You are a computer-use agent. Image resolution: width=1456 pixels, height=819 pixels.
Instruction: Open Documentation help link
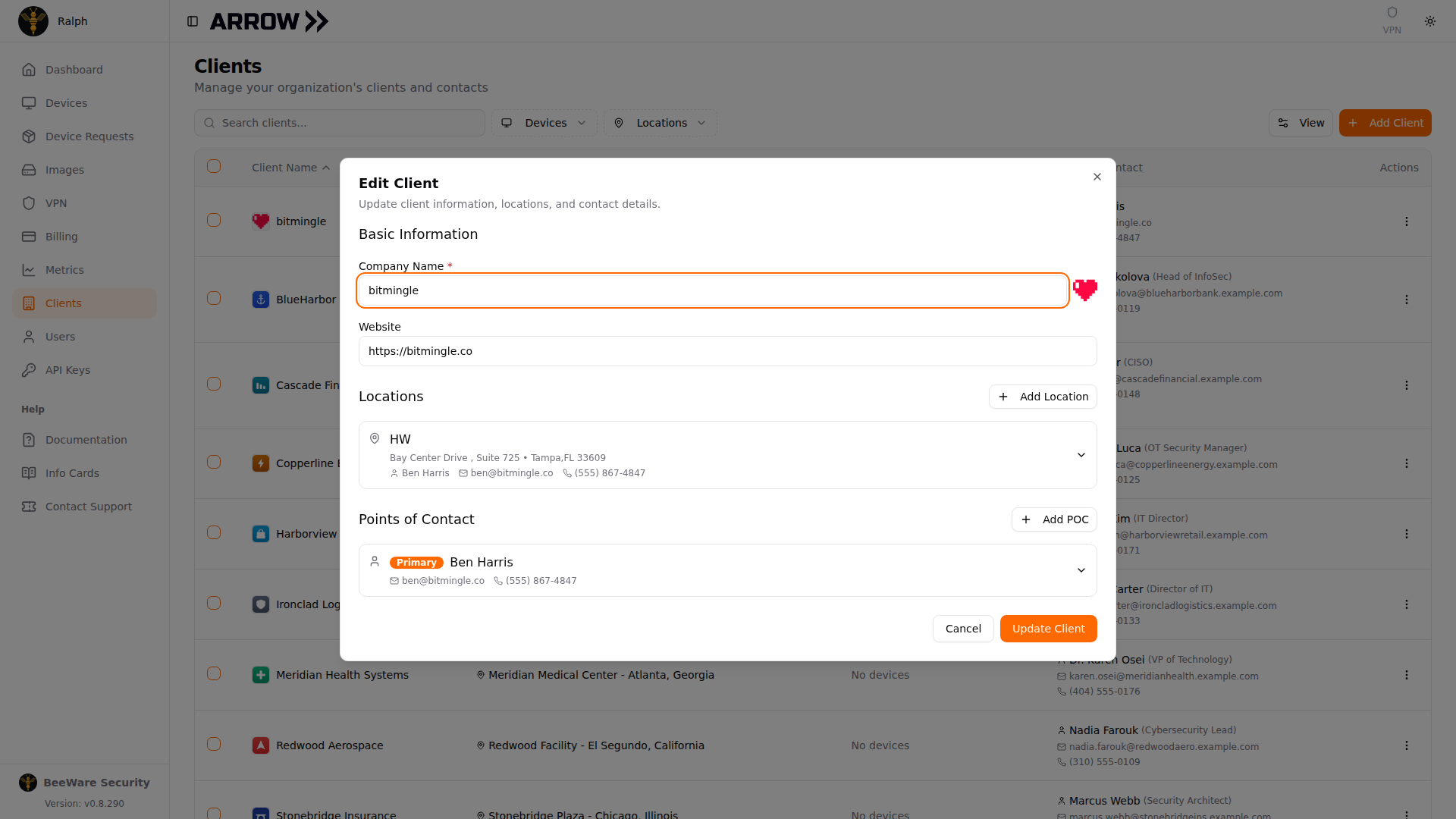[84, 440]
